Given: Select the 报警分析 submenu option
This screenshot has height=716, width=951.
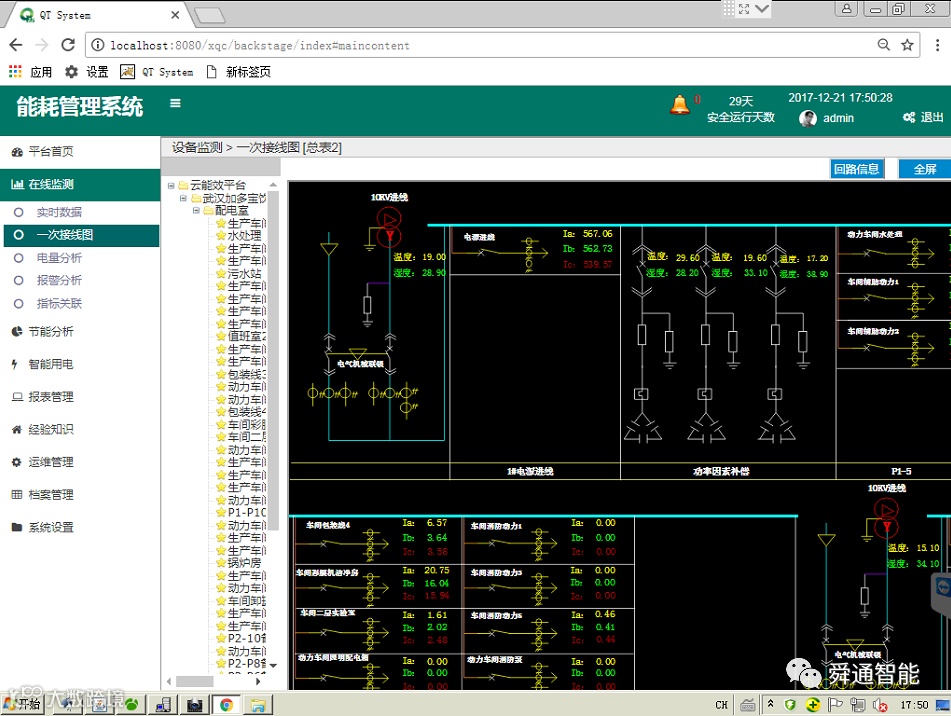Looking at the screenshot, I should click(59, 281).
